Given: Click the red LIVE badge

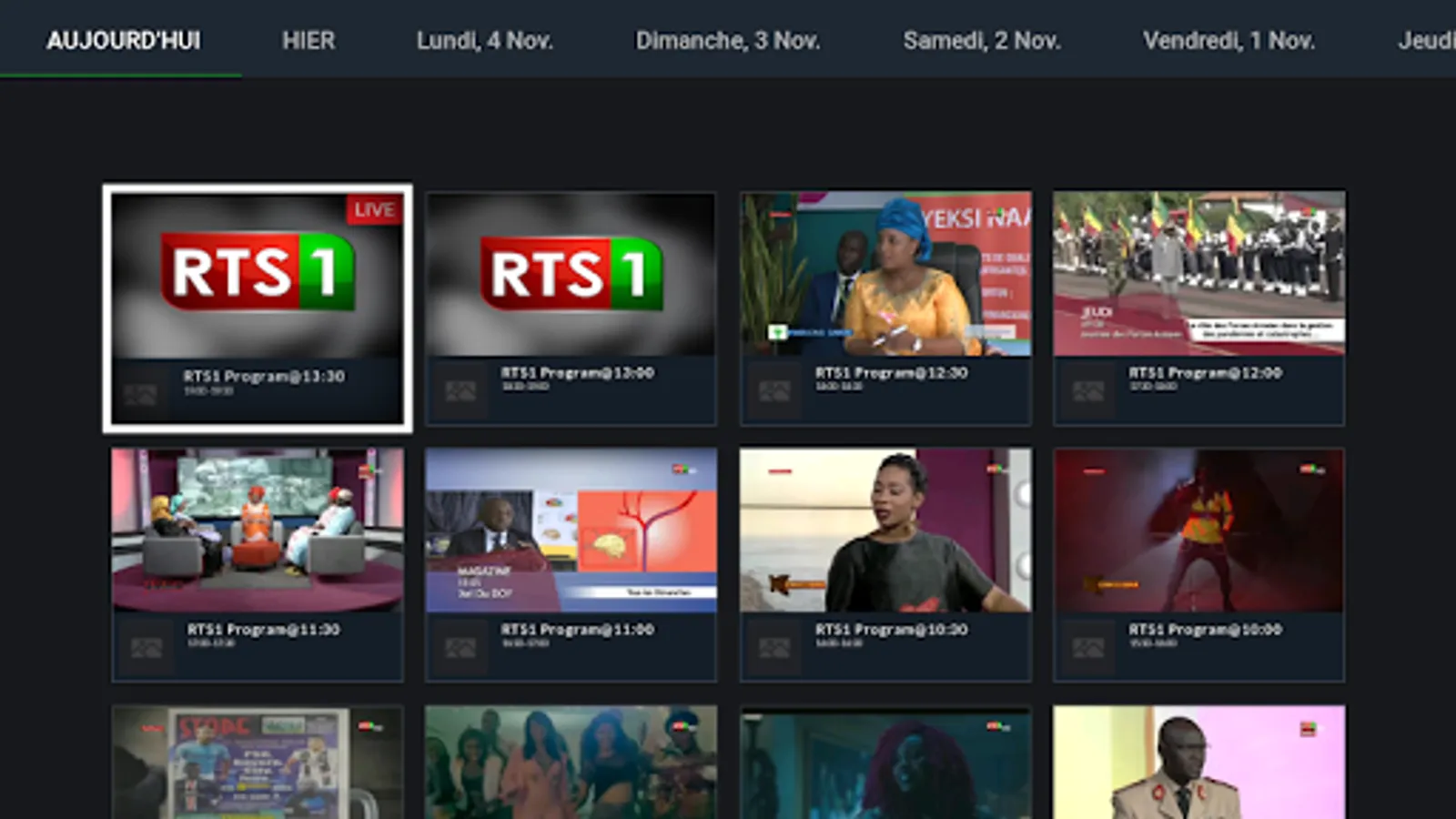Looking at the screenshot, I should [374, 210].
